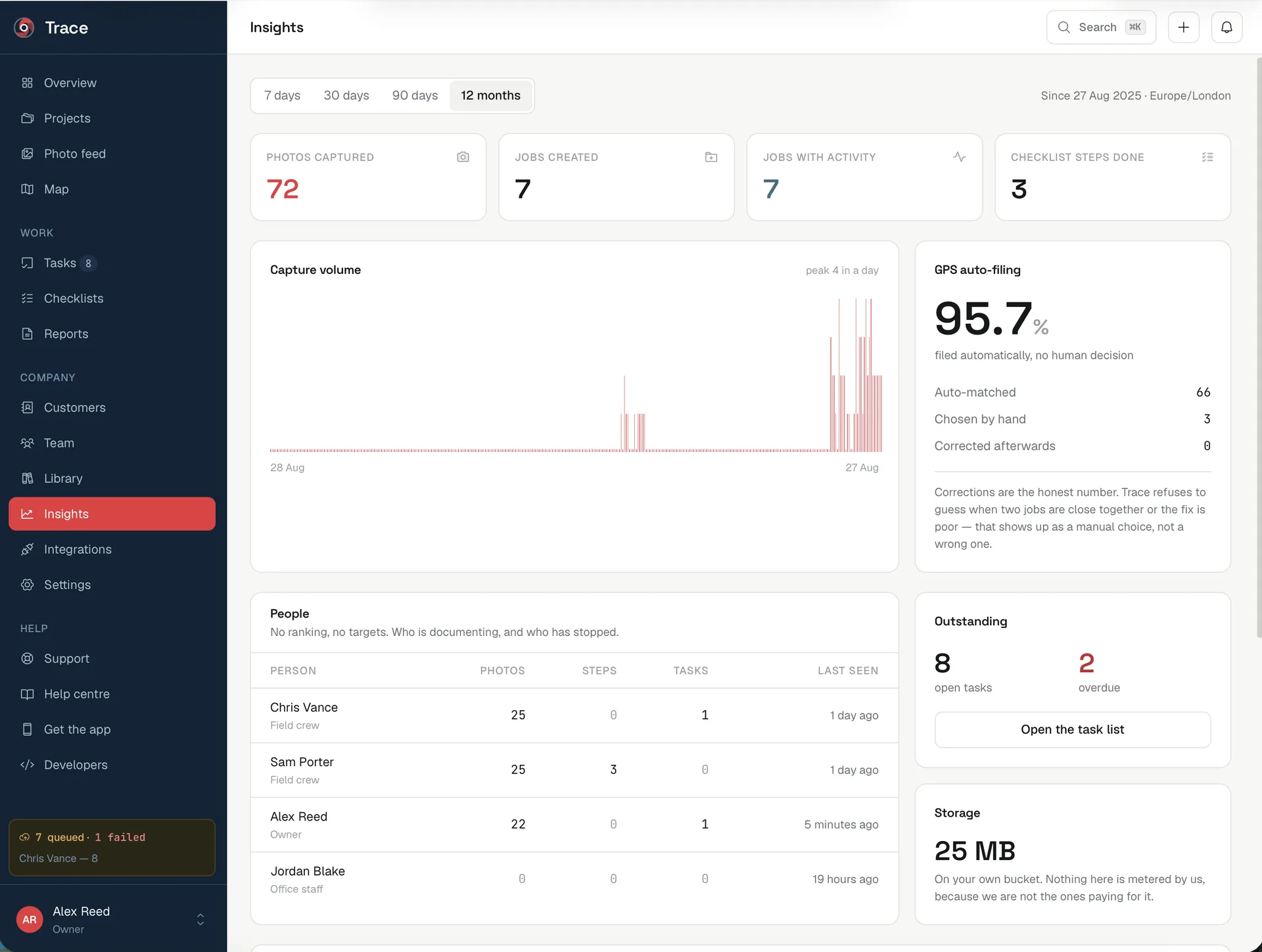Image resolution: width=1262 pixels, height=952 pixels.
Task: Open Overview from the sidebar
Action: [112, 83]
